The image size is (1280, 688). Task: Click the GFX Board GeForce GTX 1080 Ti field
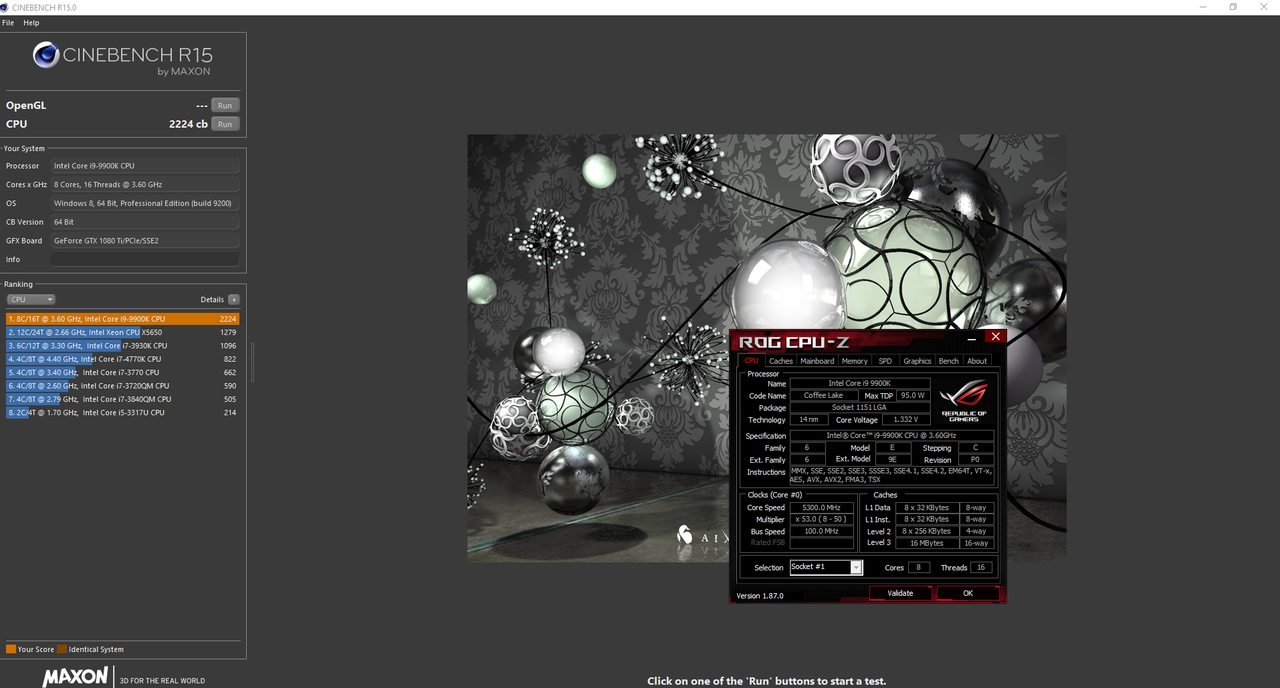[145, 241]
